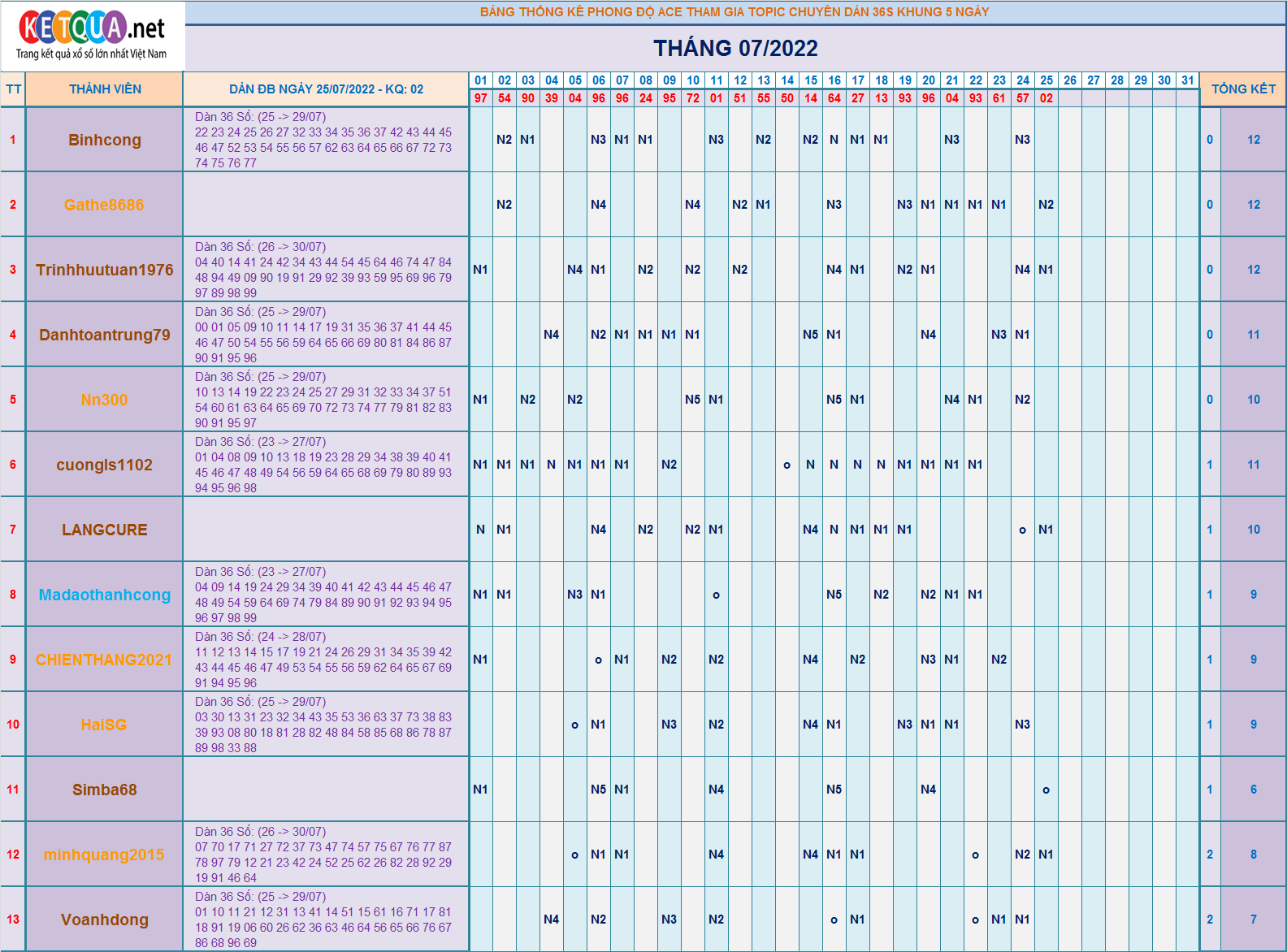Click Simba68's N5 cell on day 06
Image resolution: width=1287 pixels, height=952 pixels.
click(599, 790)
